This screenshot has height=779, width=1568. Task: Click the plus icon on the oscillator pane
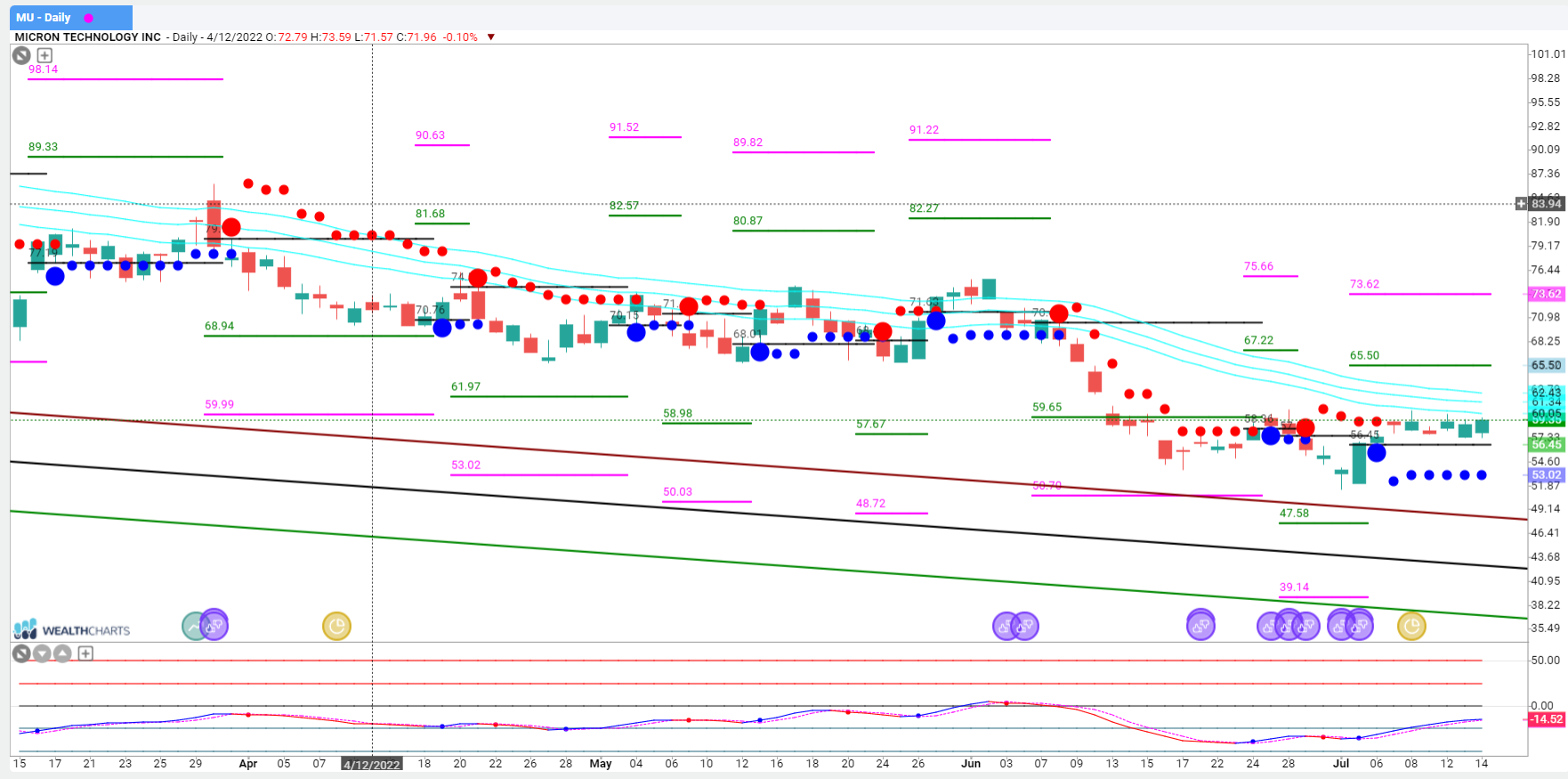pyautogui.click(x=85, y=653)
